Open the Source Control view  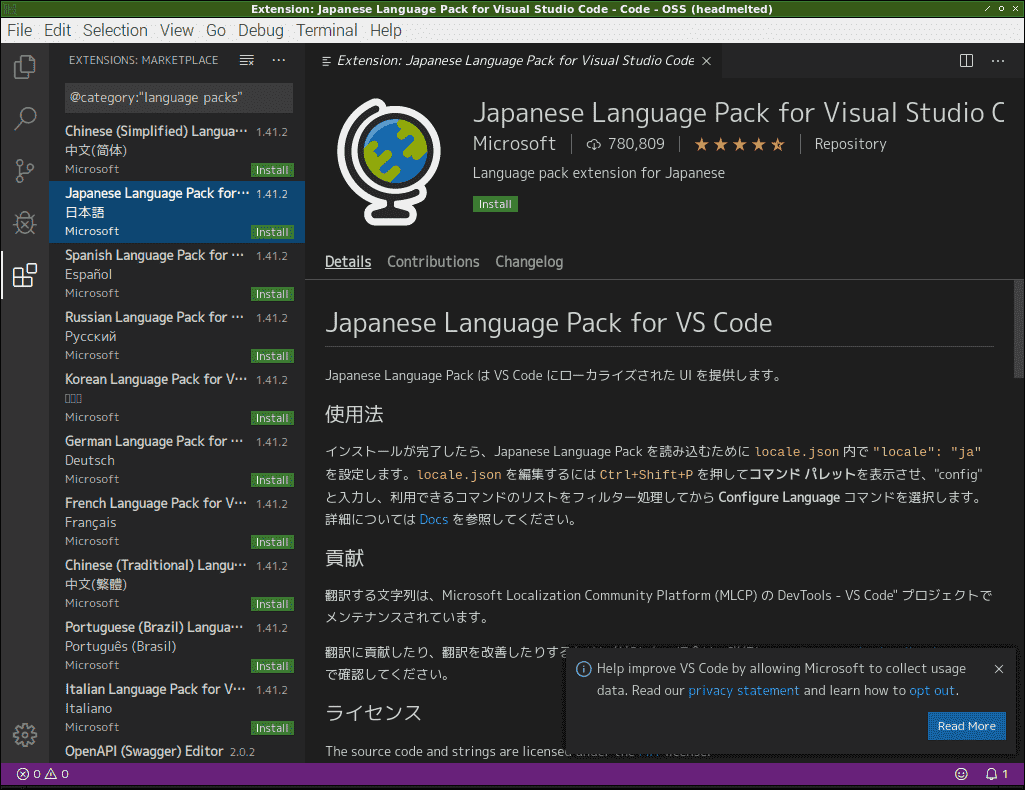point(25,171)
